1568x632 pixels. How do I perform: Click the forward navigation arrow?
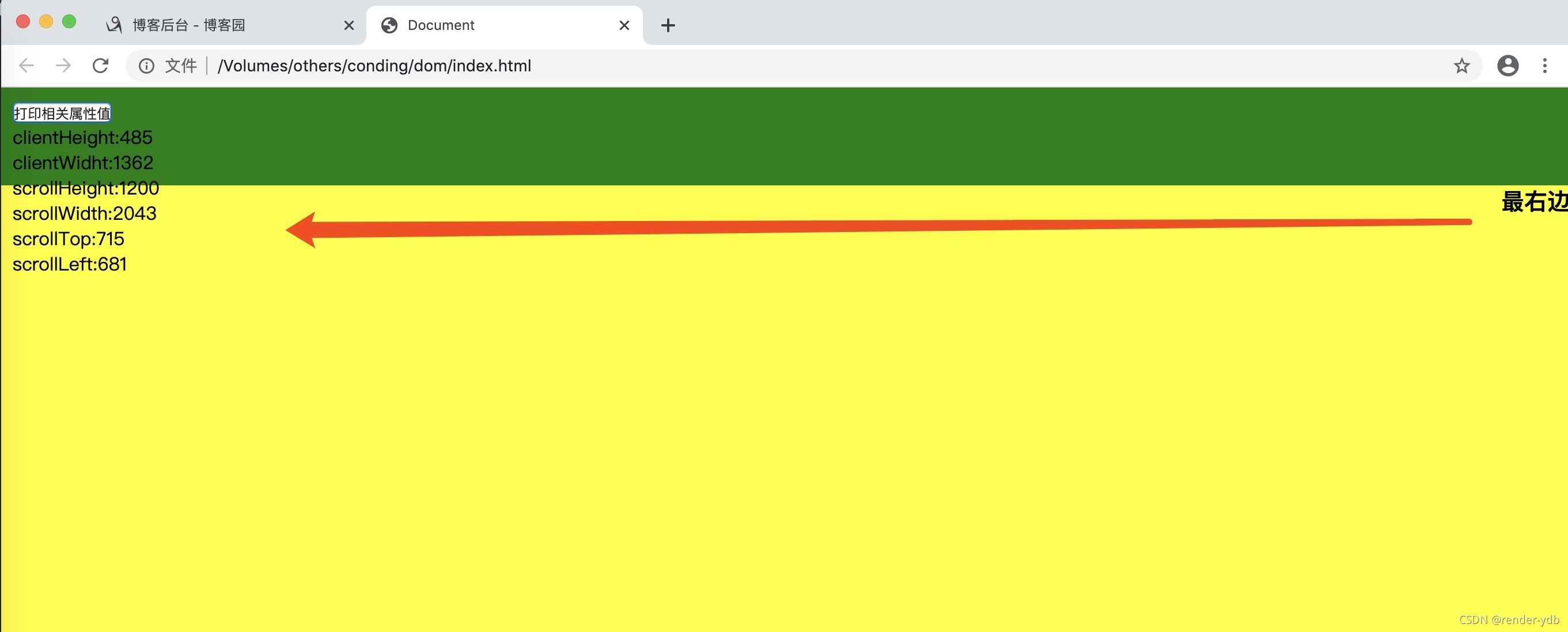point(63,66)
